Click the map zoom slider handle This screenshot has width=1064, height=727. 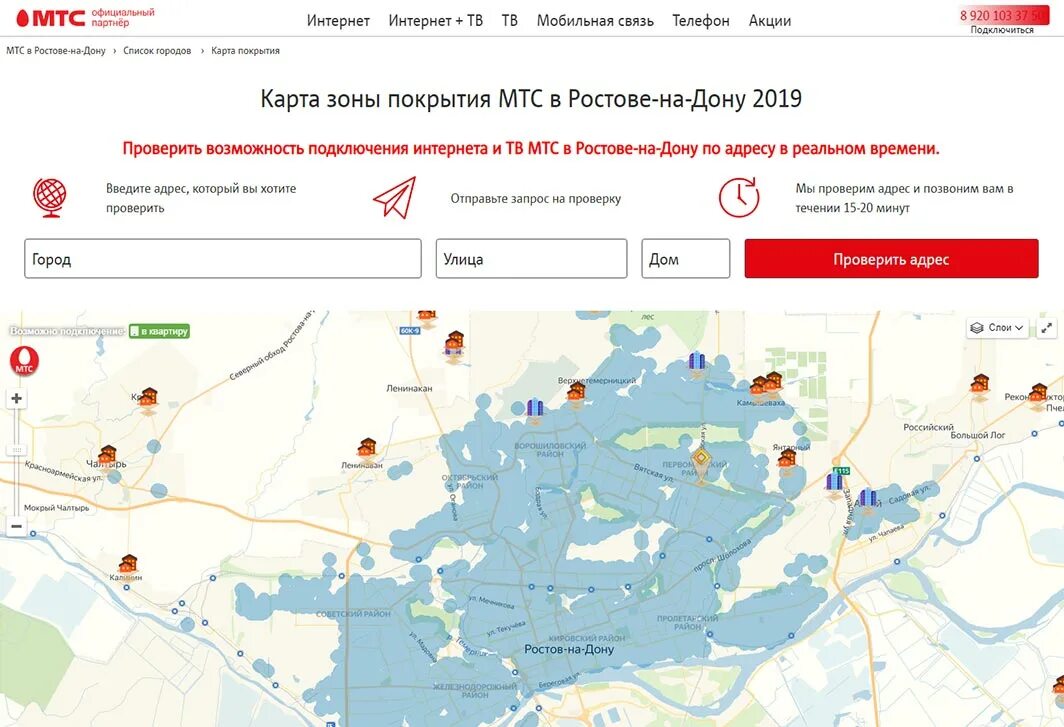(16, 450)
